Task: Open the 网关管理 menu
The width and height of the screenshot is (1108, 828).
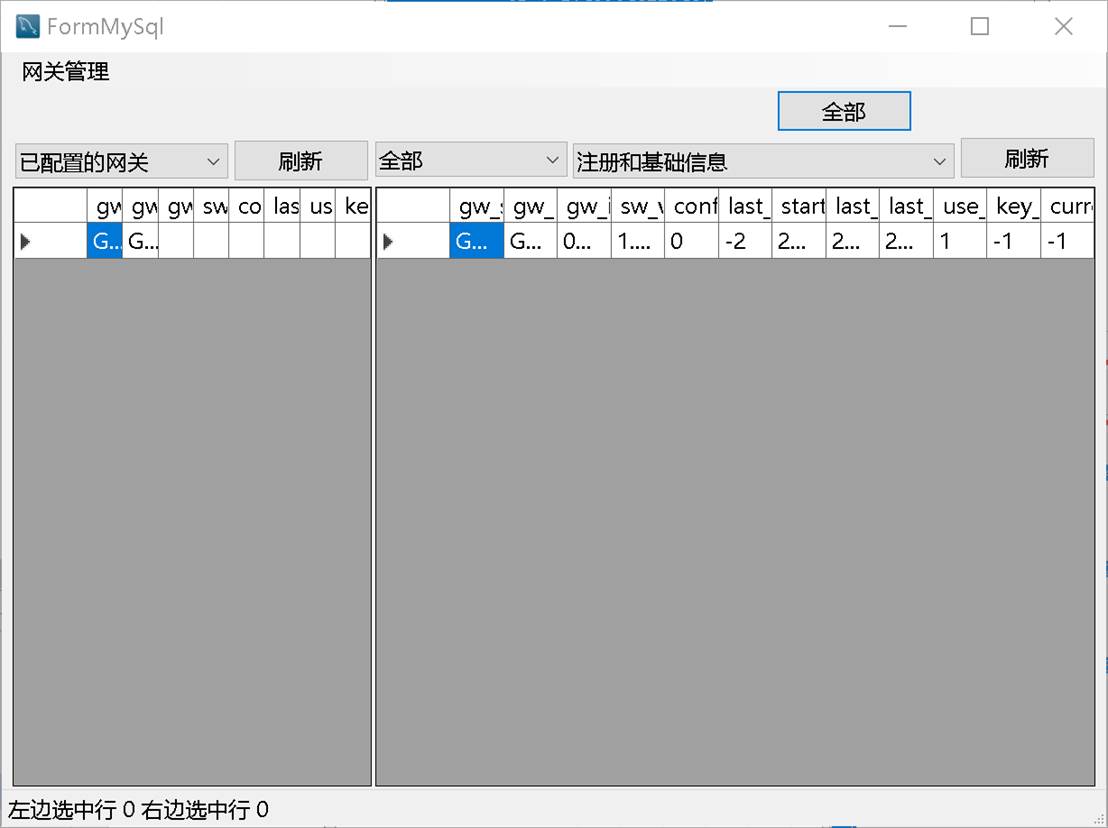Action: click(x=66, y=71)
